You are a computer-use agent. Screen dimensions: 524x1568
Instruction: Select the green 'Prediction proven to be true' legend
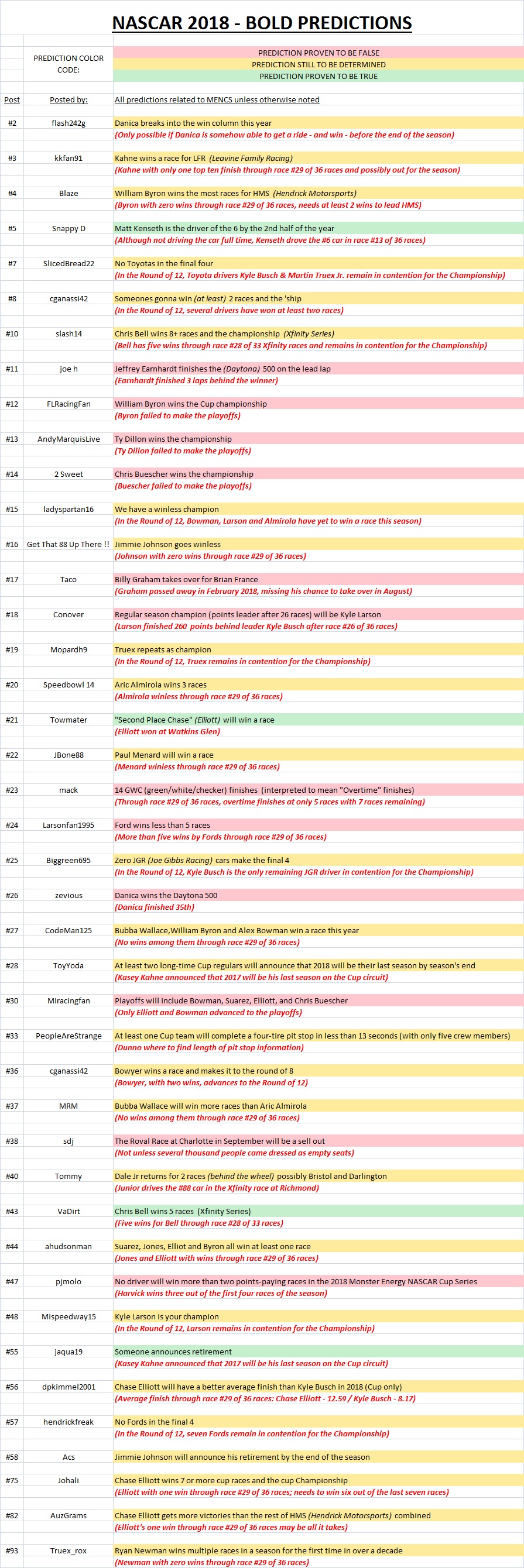click(x=318, y=76)
